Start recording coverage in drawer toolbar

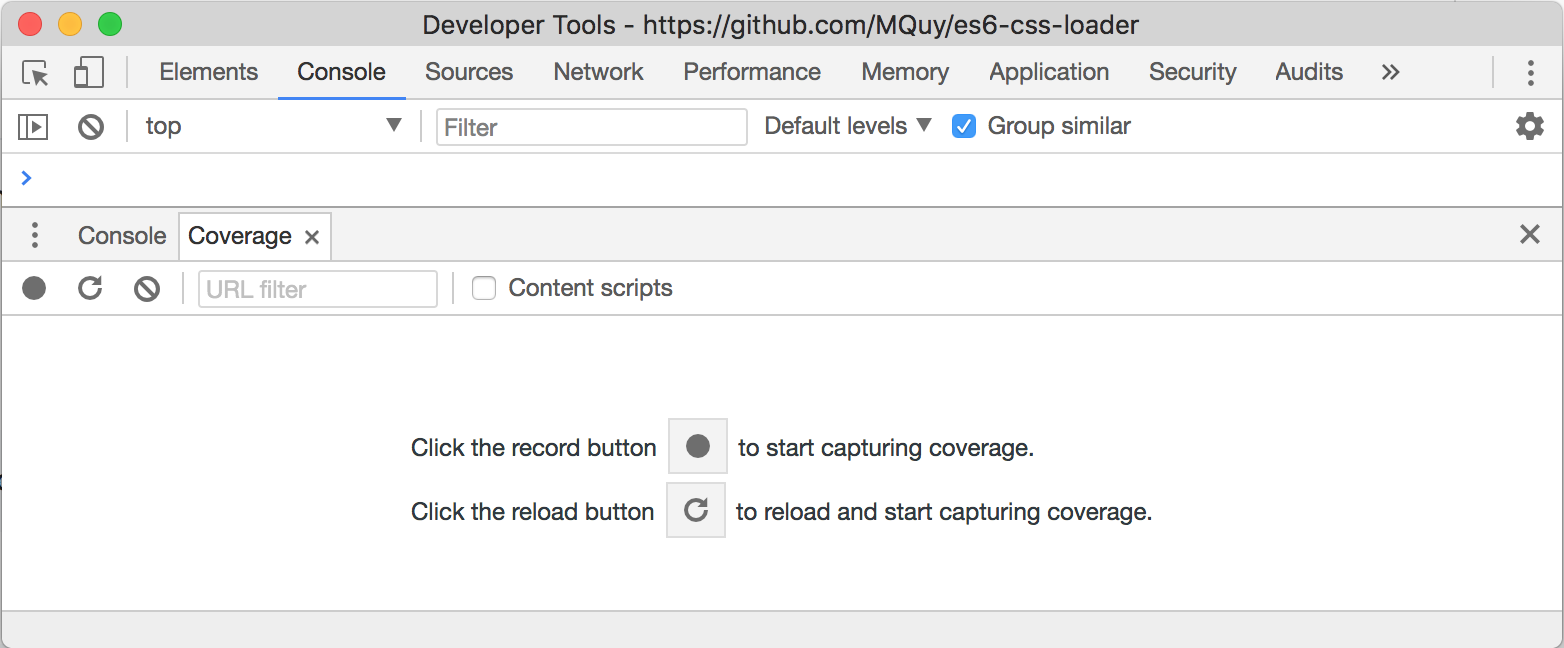point(35,289)
